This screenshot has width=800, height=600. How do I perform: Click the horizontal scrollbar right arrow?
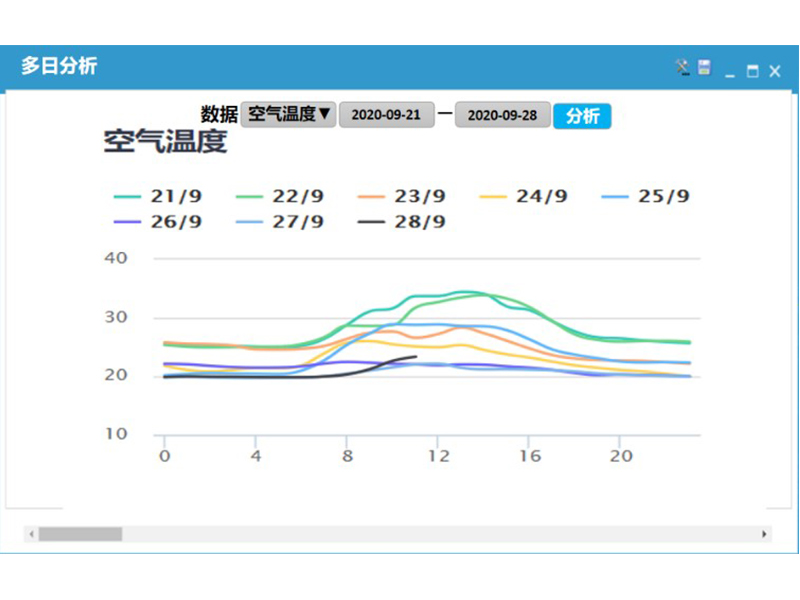click(x=764, y=534)
